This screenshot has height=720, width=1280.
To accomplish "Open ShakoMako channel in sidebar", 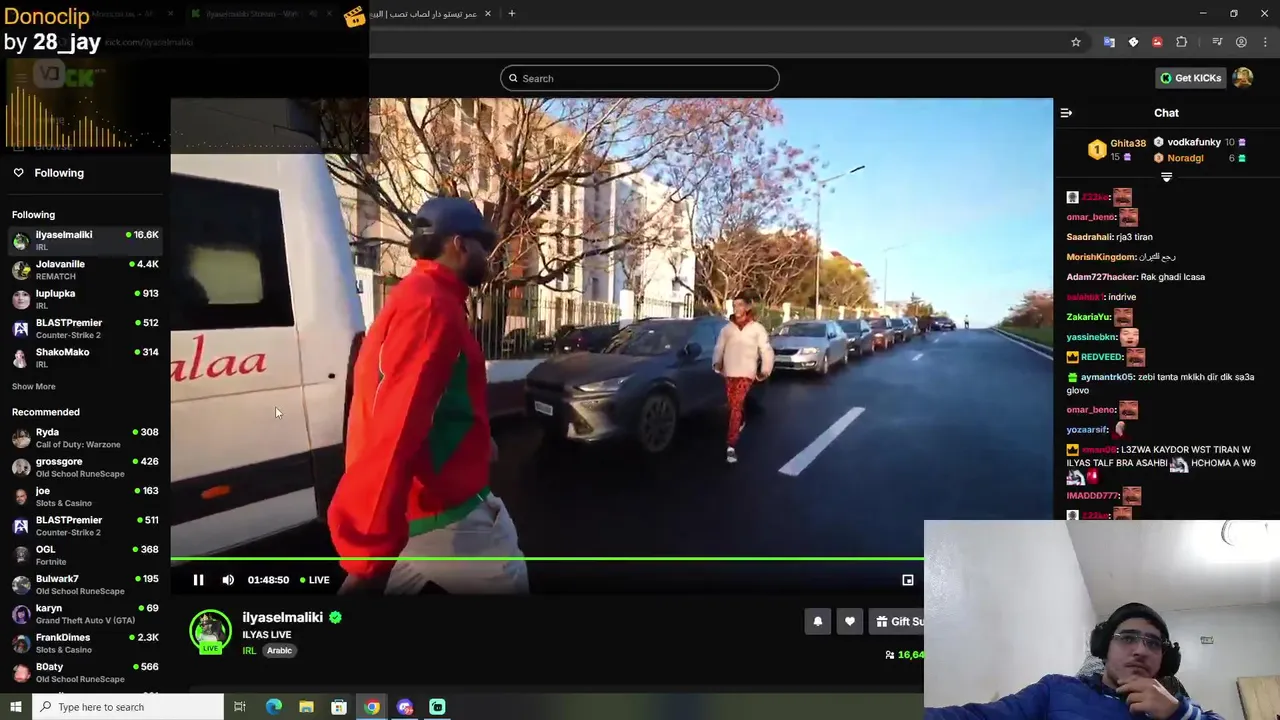I will [x=85, y=358].
